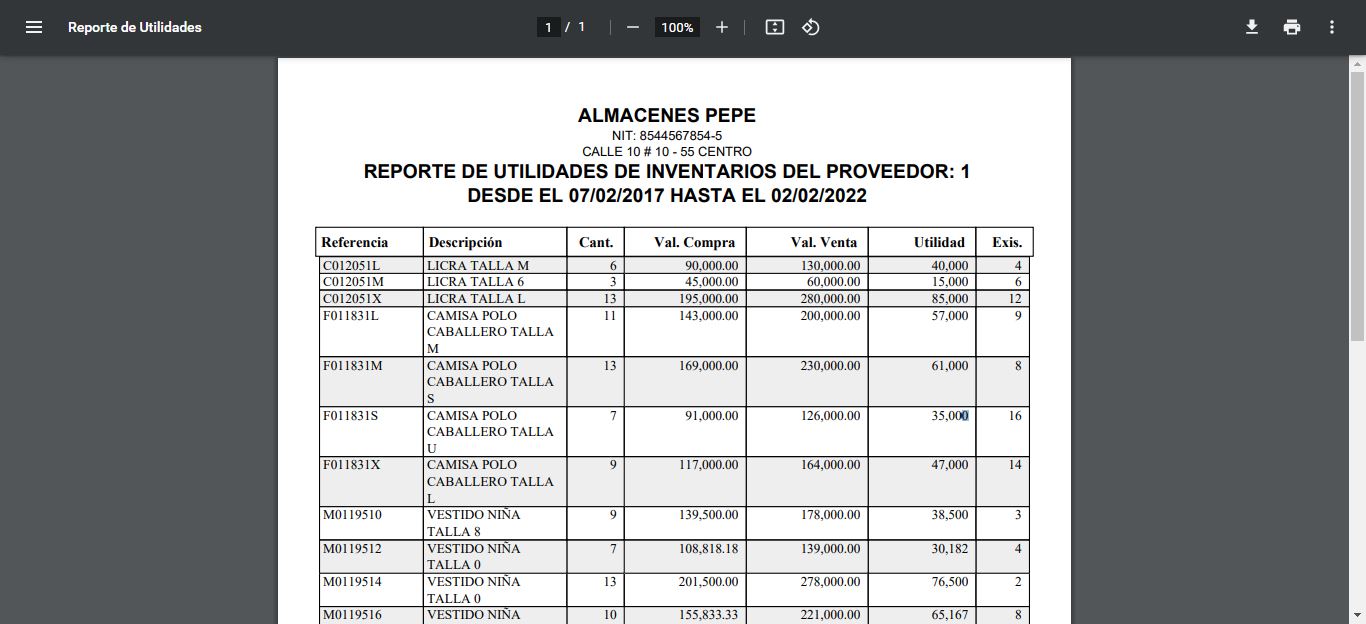
Task: Select the 100% zoom level field
Action: point(676,27)
